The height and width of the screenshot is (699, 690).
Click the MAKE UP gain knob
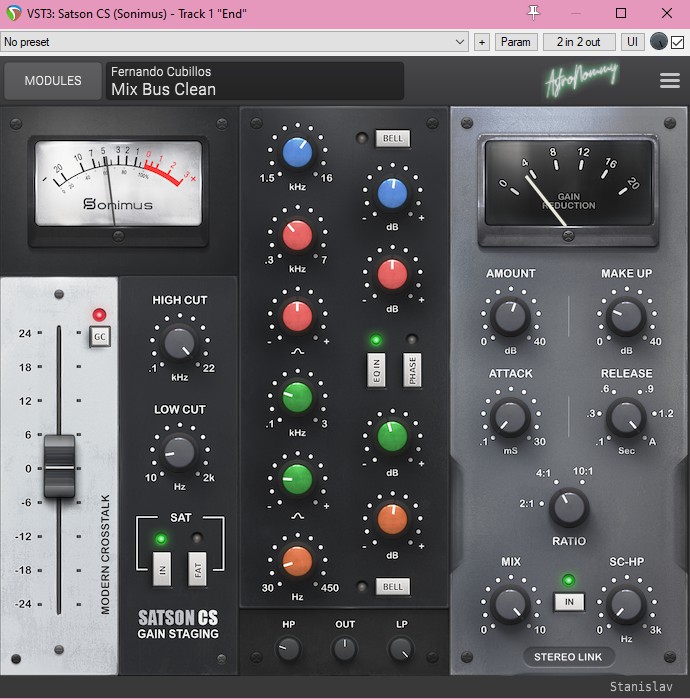point(626,317)
